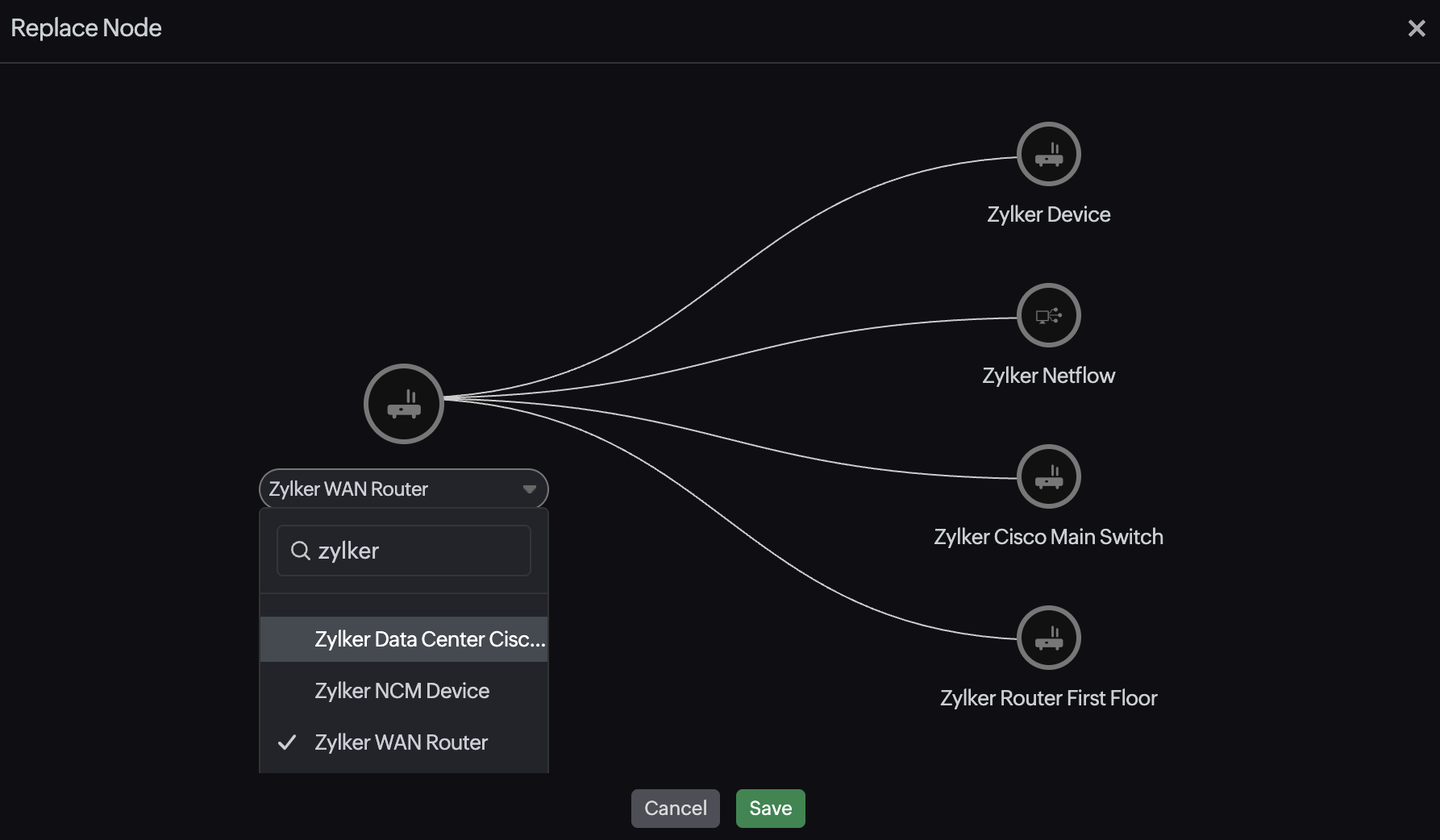Image resolution: width=1440 pixels, height=840 pixels.
Task: Click the Zylker Netflow node icon
Action: click(1048, 315)
